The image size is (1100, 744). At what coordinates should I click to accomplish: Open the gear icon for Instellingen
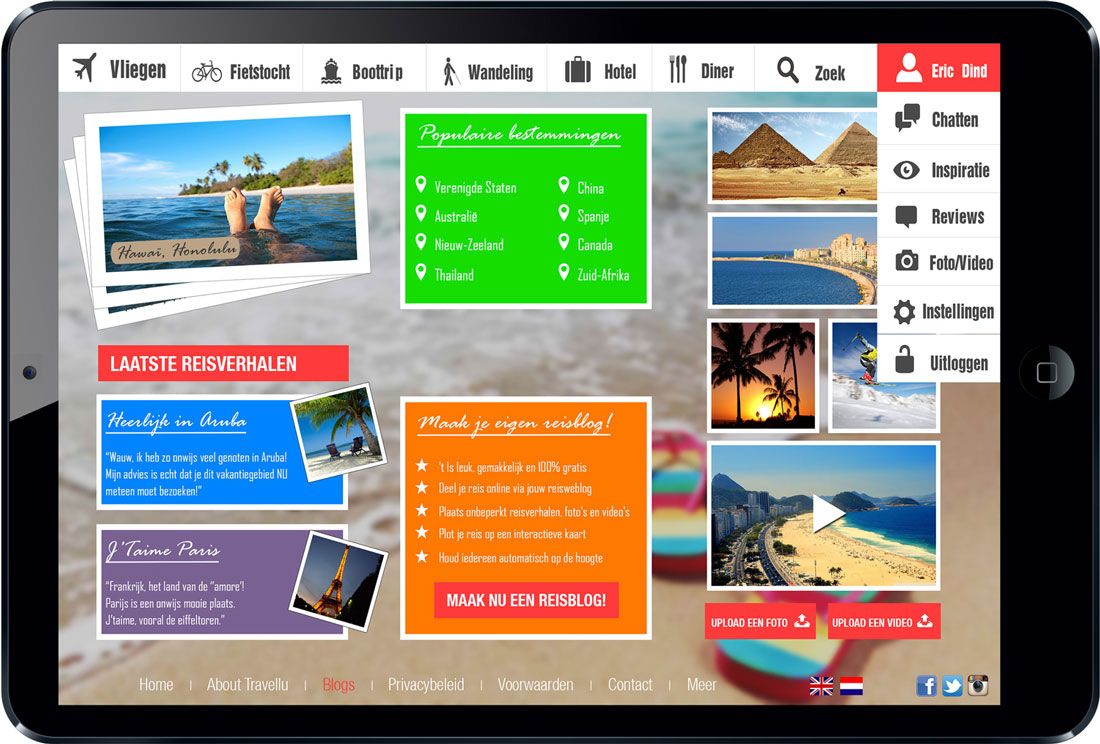coord(905,311)
